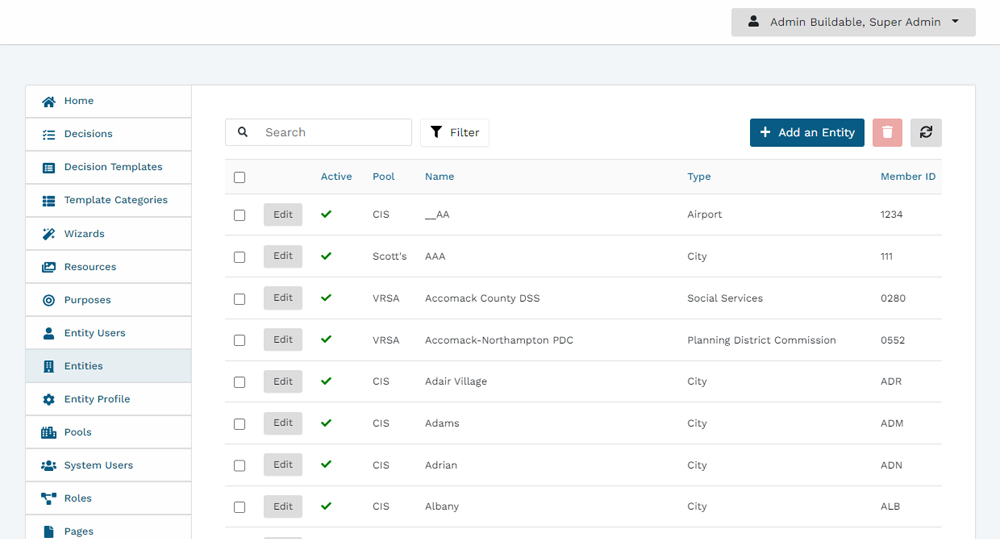
Task: Click the System Users group icon
Action: coord(48,466)
